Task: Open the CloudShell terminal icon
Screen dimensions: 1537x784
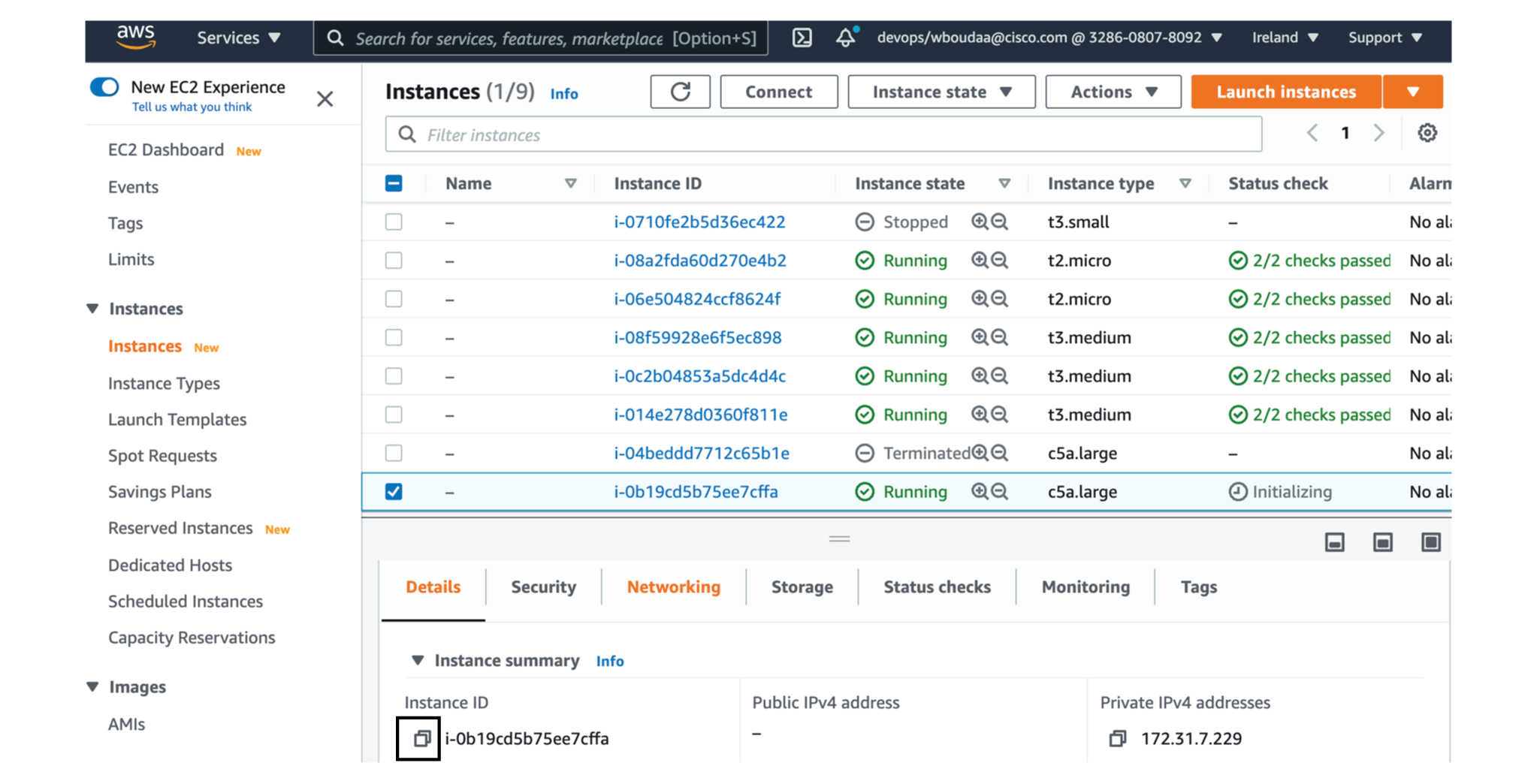Action: tap(802, 38)
